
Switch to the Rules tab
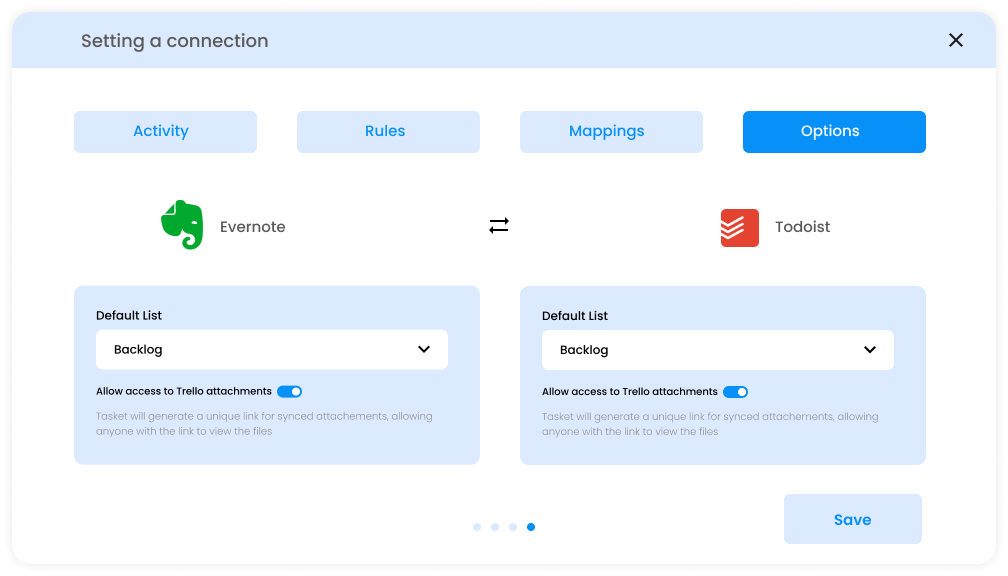point(388,132)
